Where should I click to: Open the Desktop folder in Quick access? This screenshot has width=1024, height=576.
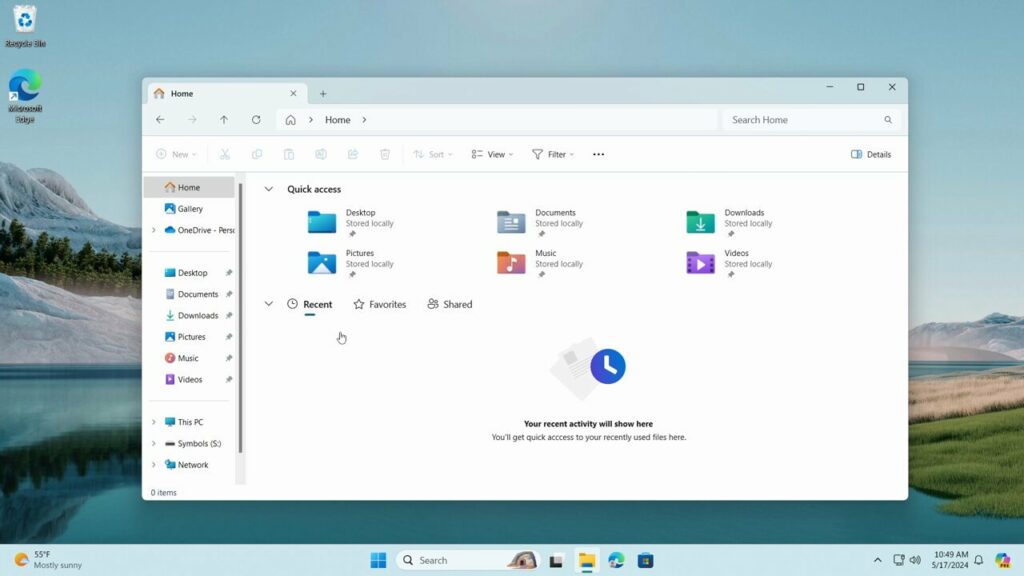353,222
